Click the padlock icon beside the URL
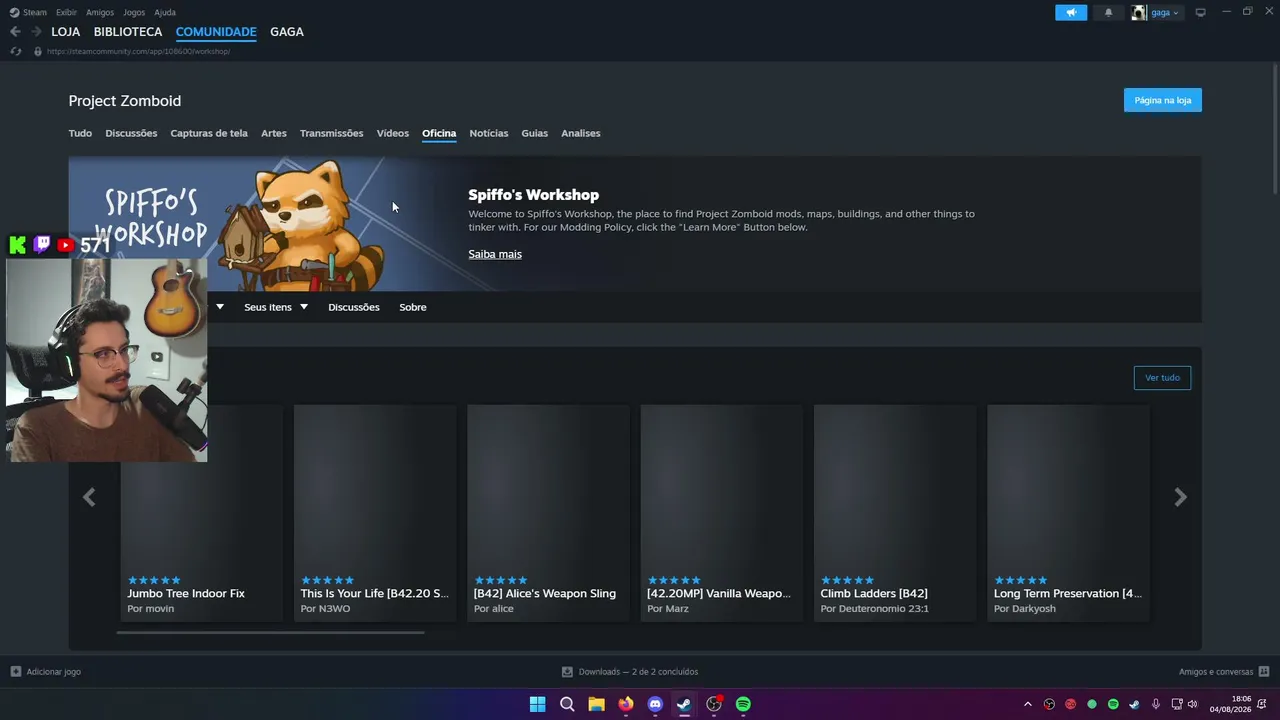1280x720 pixels. click(x=38, y=51)
